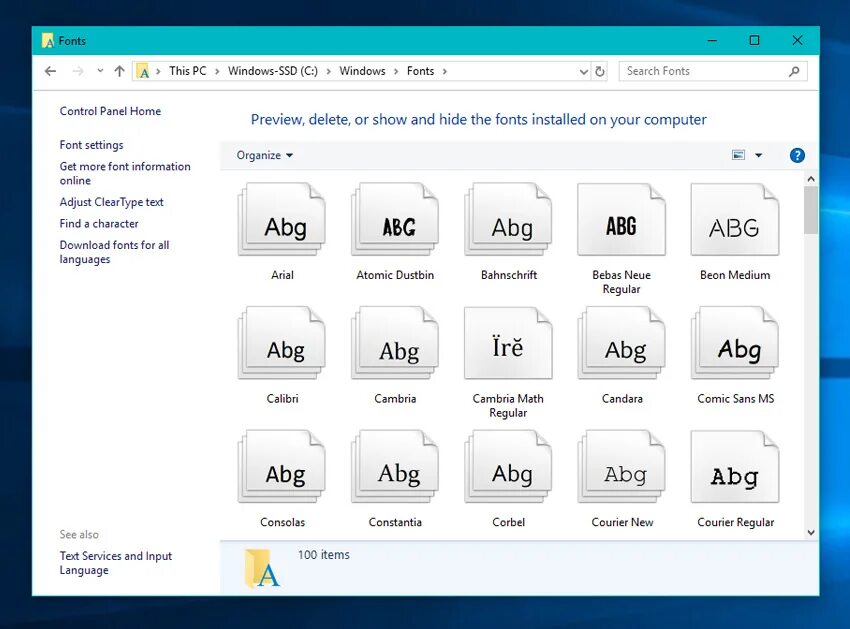Open help with the blue question mark
Viewport: 850px width, 629px height.
(x=797, y=156)
